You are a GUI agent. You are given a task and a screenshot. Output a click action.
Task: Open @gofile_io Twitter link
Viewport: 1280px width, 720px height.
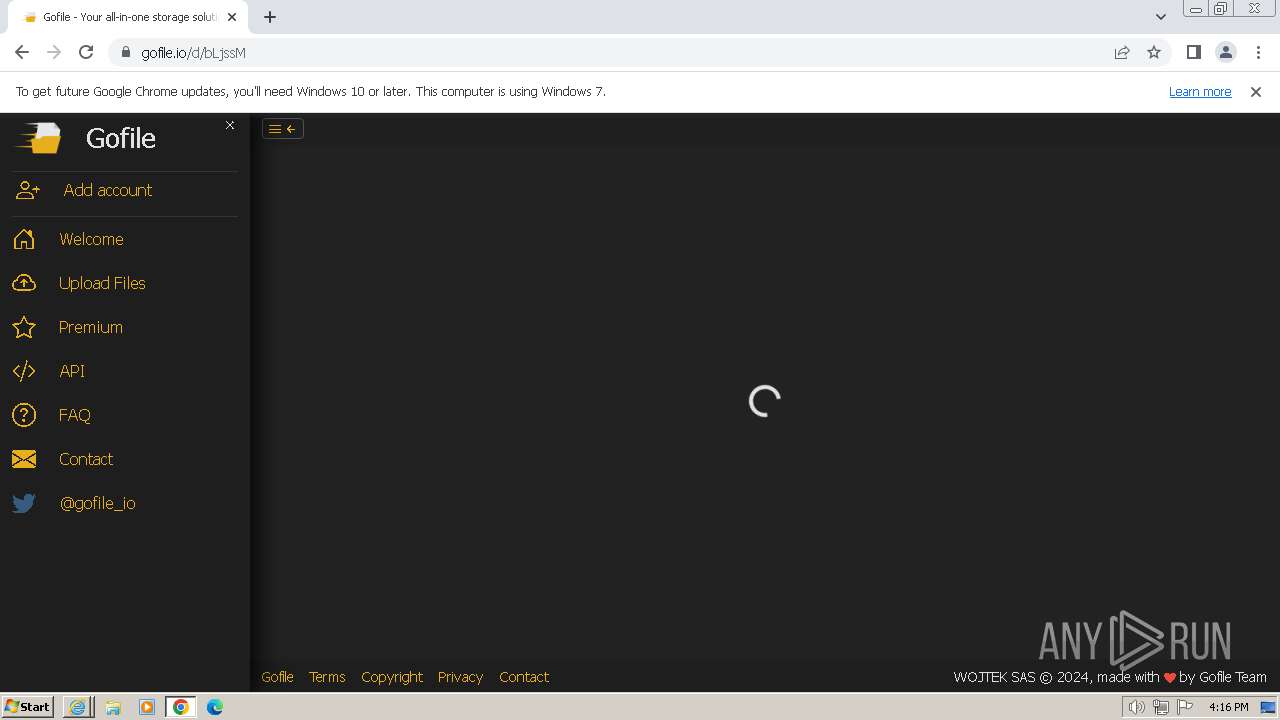[97, 503]
